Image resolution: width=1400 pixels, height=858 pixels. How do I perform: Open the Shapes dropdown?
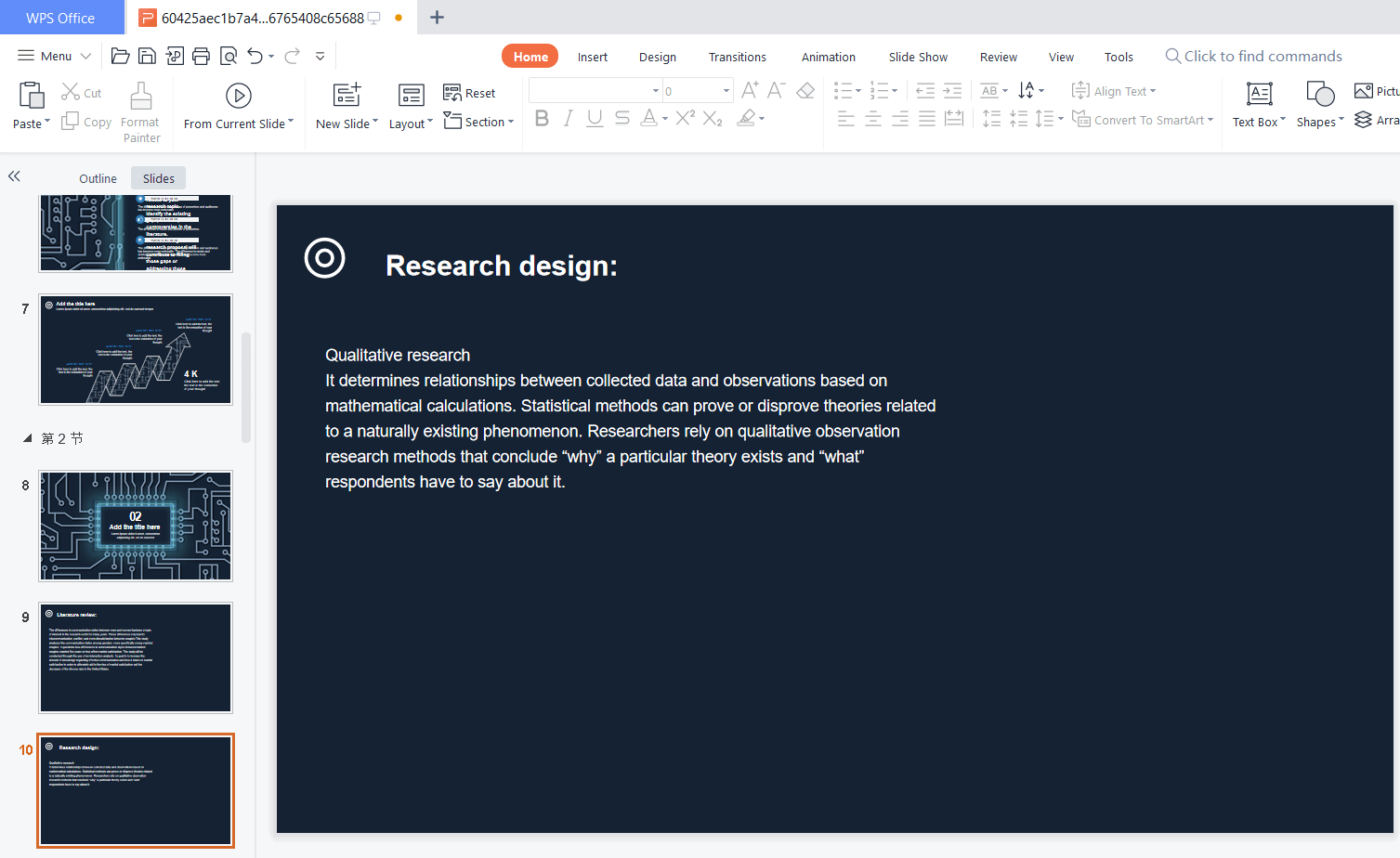(1319, 104)
